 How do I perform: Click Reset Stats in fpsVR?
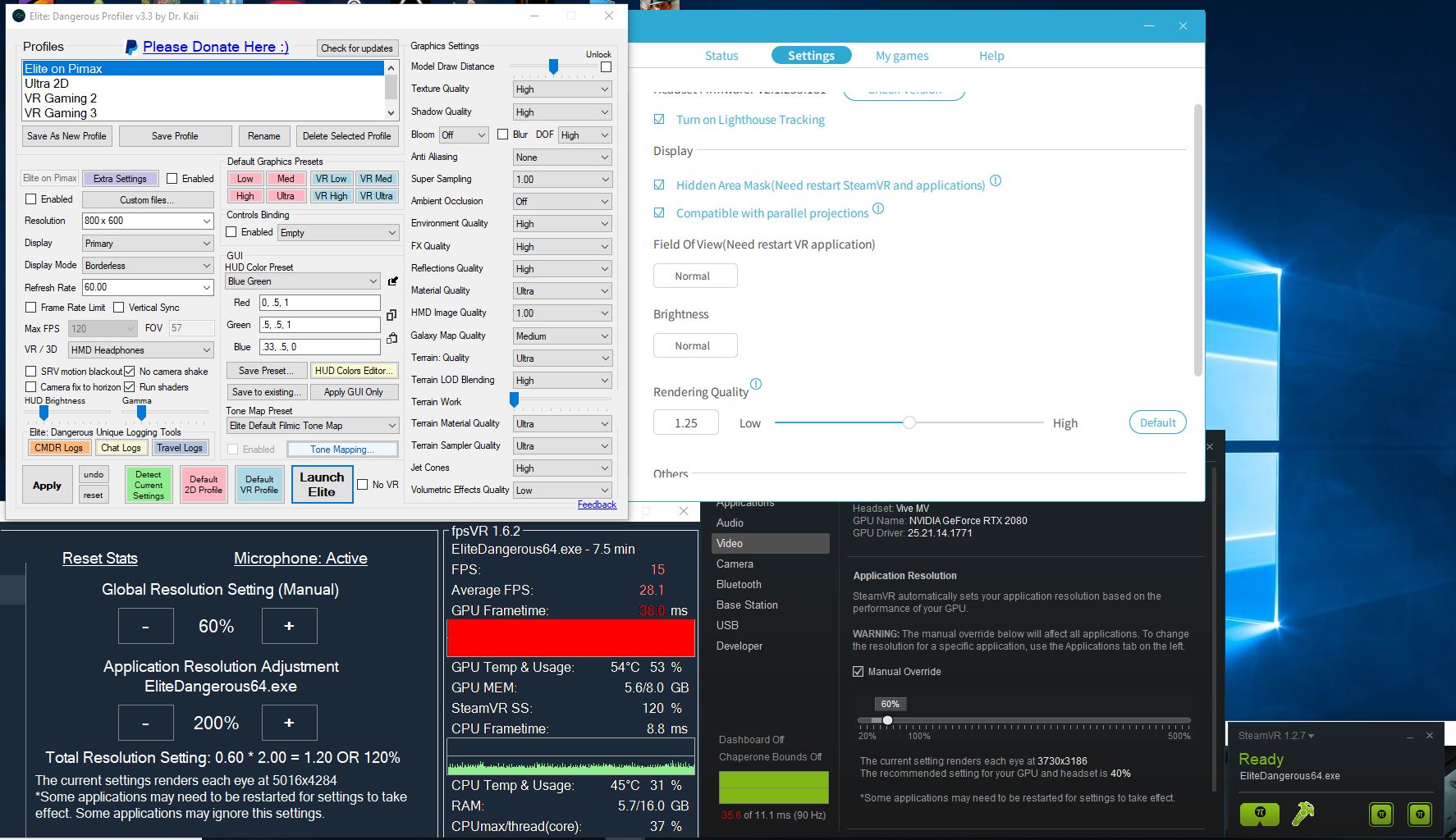[x=100, y=558]
